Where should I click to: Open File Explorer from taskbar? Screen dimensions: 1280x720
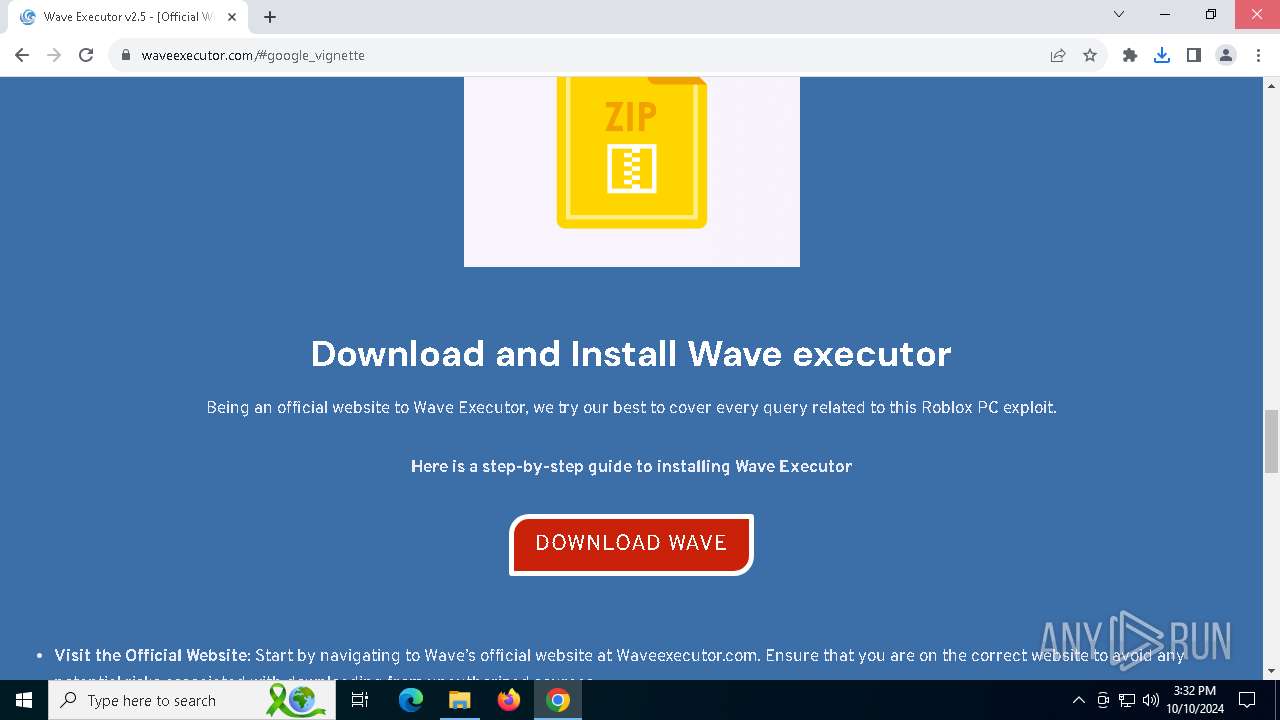(459, 700)
